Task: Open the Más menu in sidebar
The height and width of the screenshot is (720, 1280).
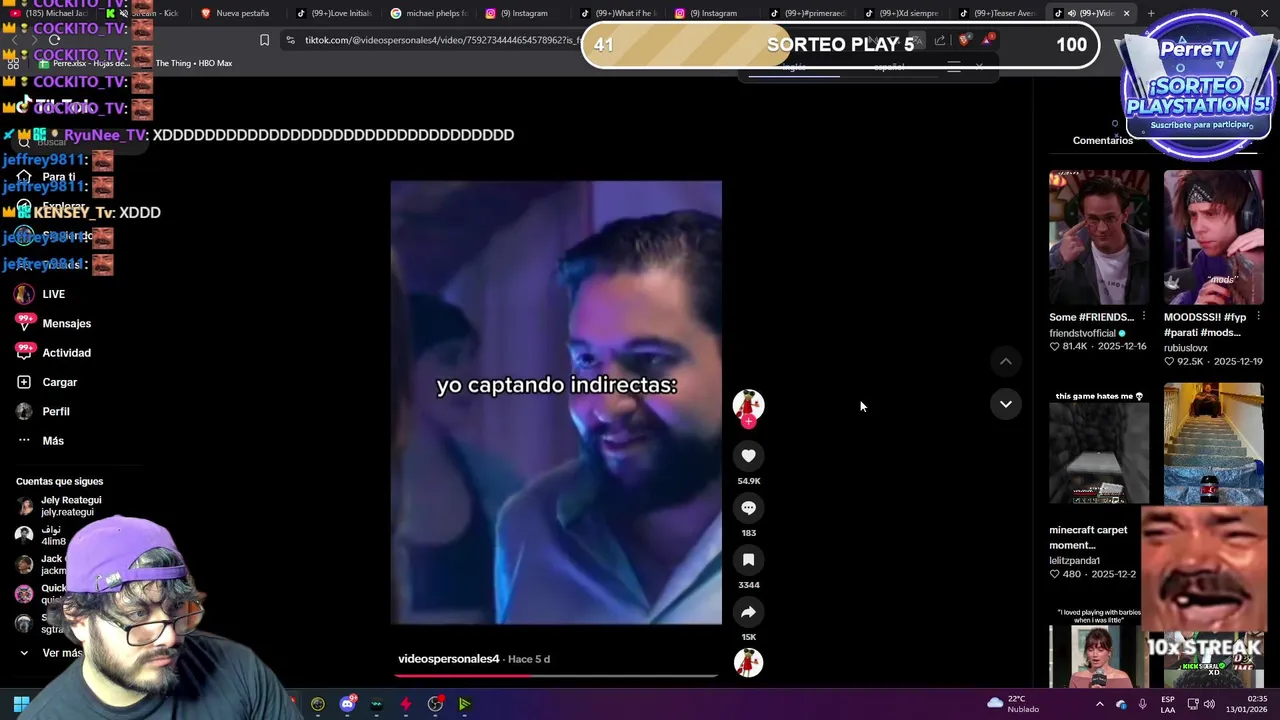Action: pos(53,441)
